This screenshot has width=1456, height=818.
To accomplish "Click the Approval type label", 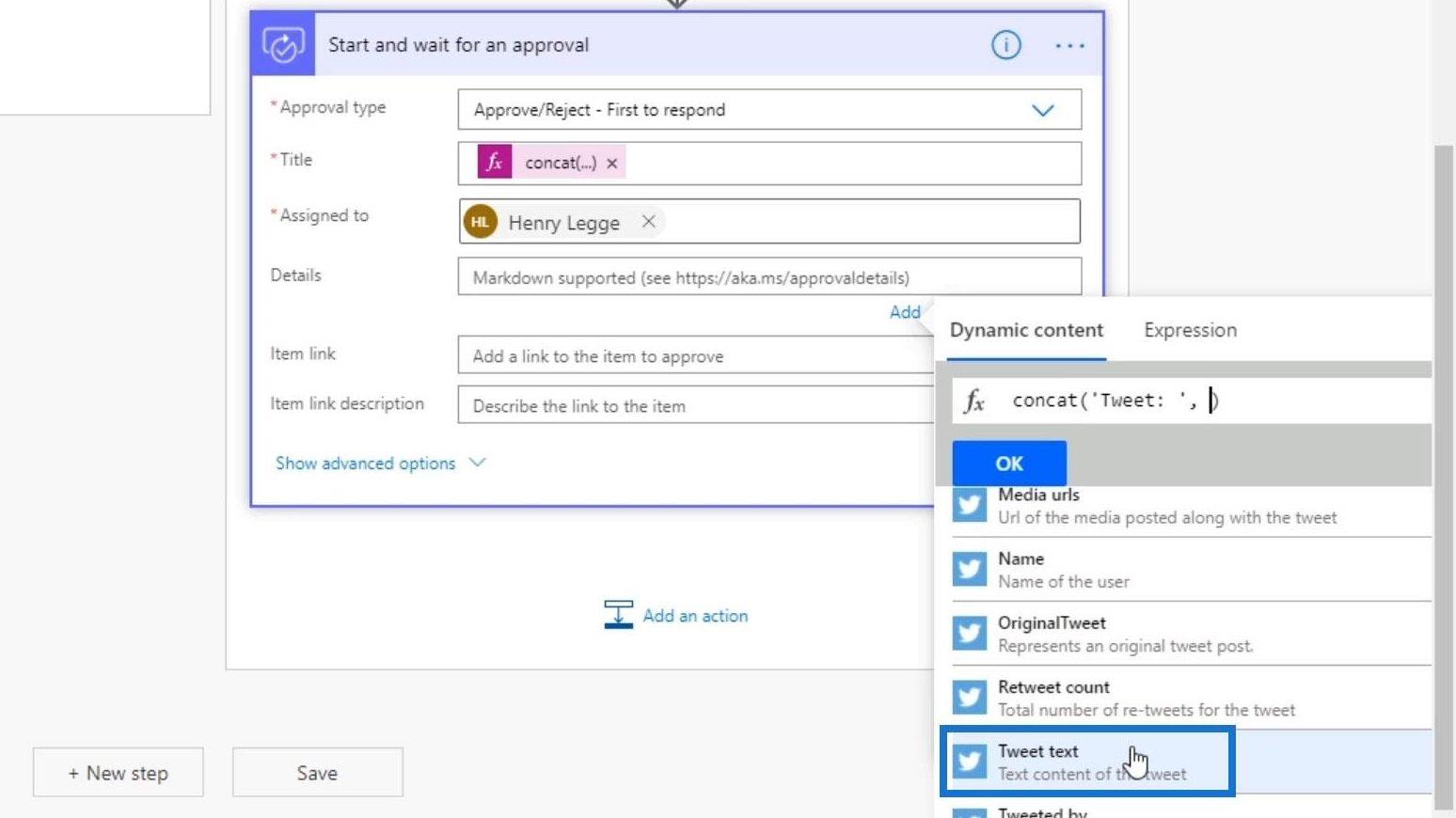I will tap(333, 107).
